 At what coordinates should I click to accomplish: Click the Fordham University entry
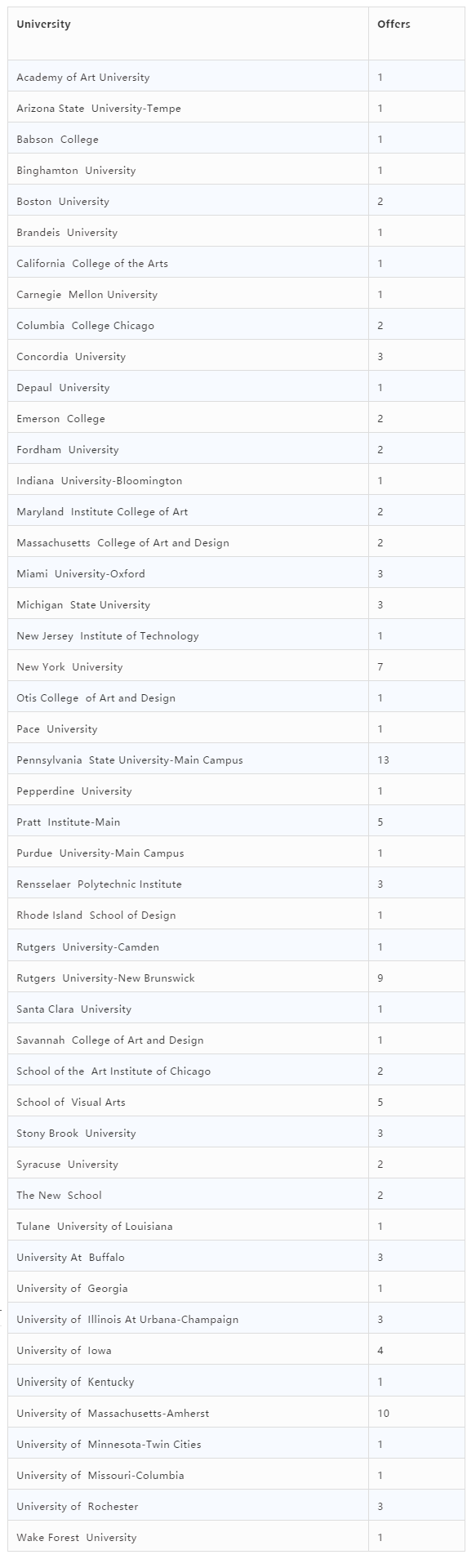tap(67, 449)
